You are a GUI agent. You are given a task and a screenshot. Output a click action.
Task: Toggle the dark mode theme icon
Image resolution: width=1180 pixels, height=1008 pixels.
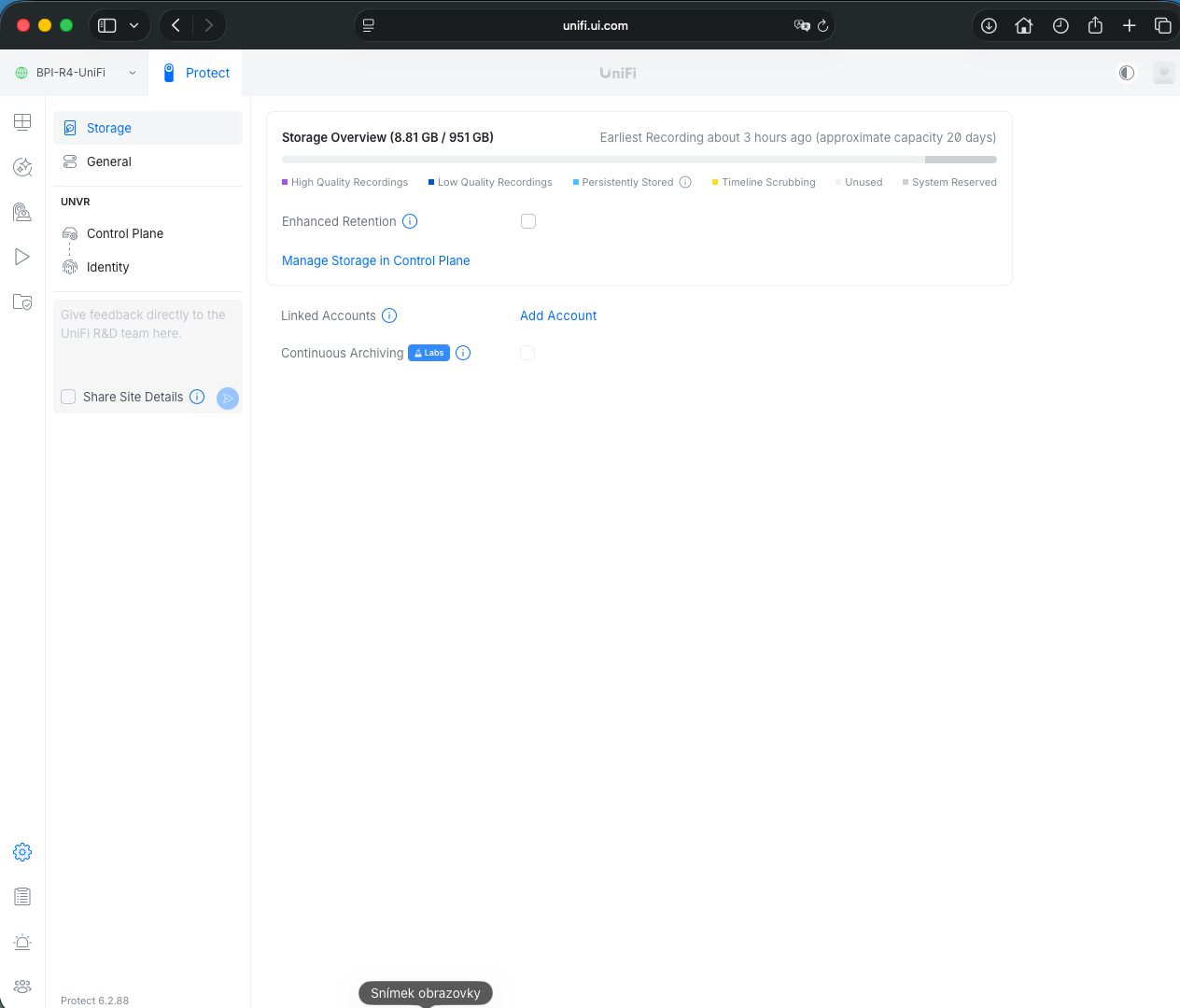tap(1127, 73)
